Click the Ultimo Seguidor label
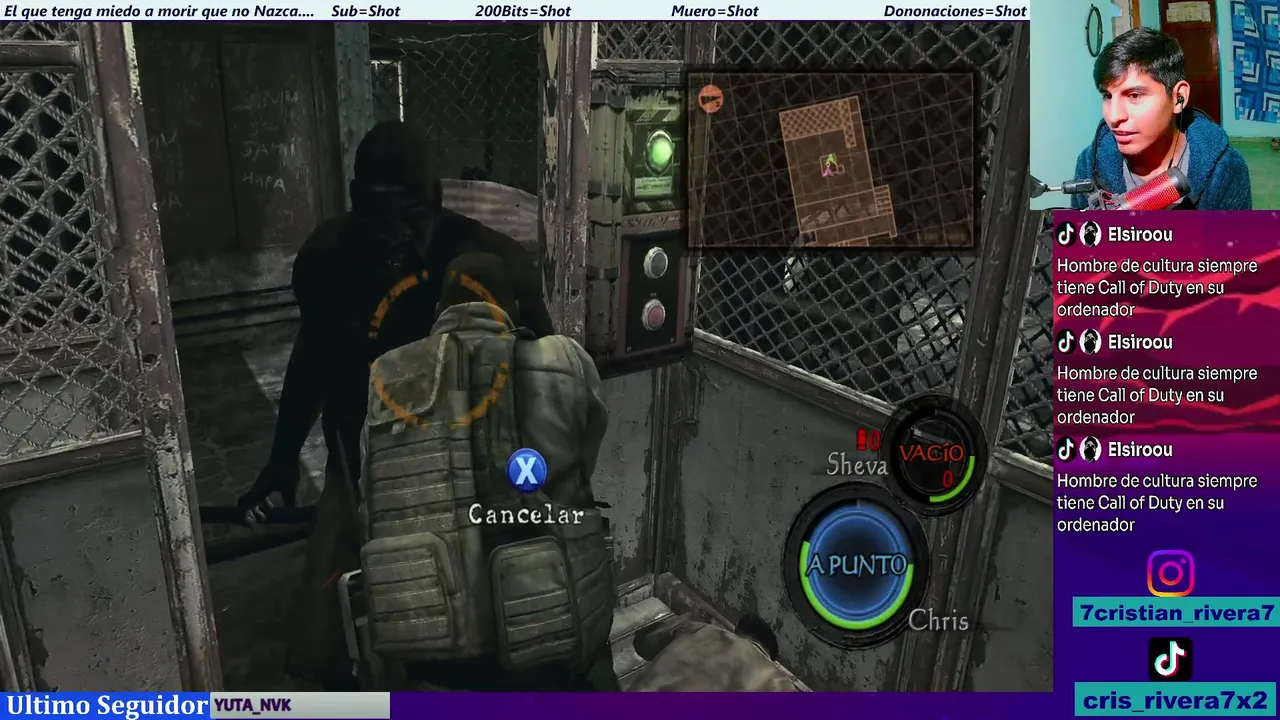1280x720 pixels. [107, 705]
